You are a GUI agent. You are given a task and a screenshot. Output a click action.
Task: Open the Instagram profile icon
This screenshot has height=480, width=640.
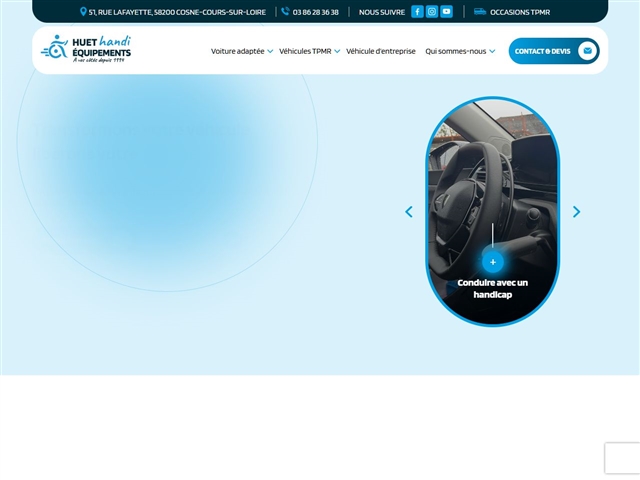point(432,12)
